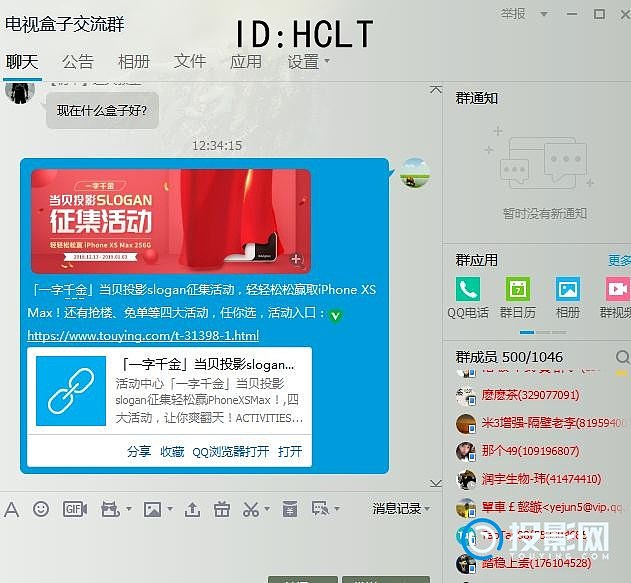The image size is (631, 583).
Task: Zoom the banner using plus icon
Action: pos(296,259)
